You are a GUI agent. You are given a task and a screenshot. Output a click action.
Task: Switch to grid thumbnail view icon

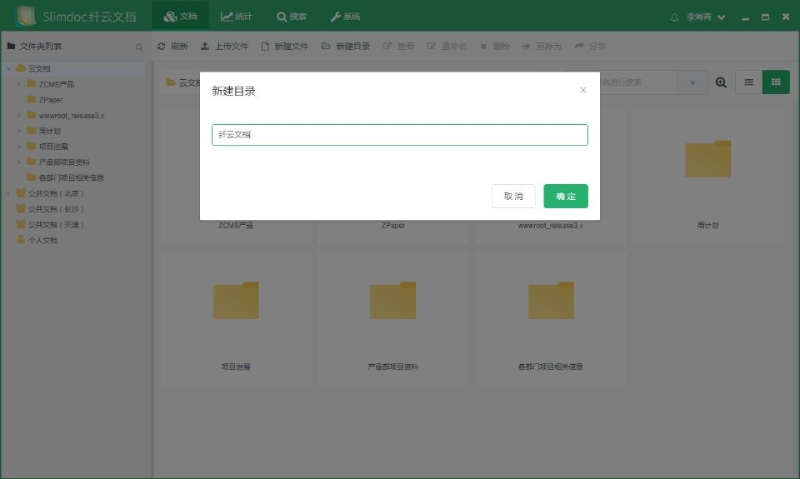(x=775, y=82)
